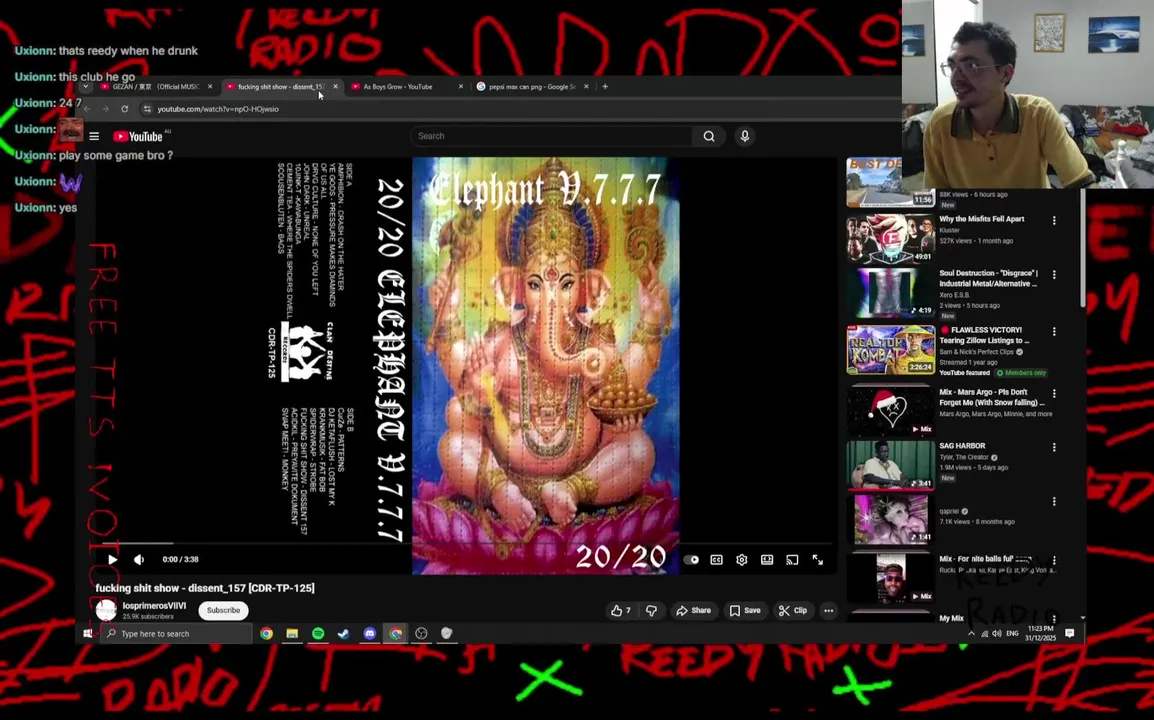Seek on the video progress bar
The image size is (1154, 720).
click(467, 543)
